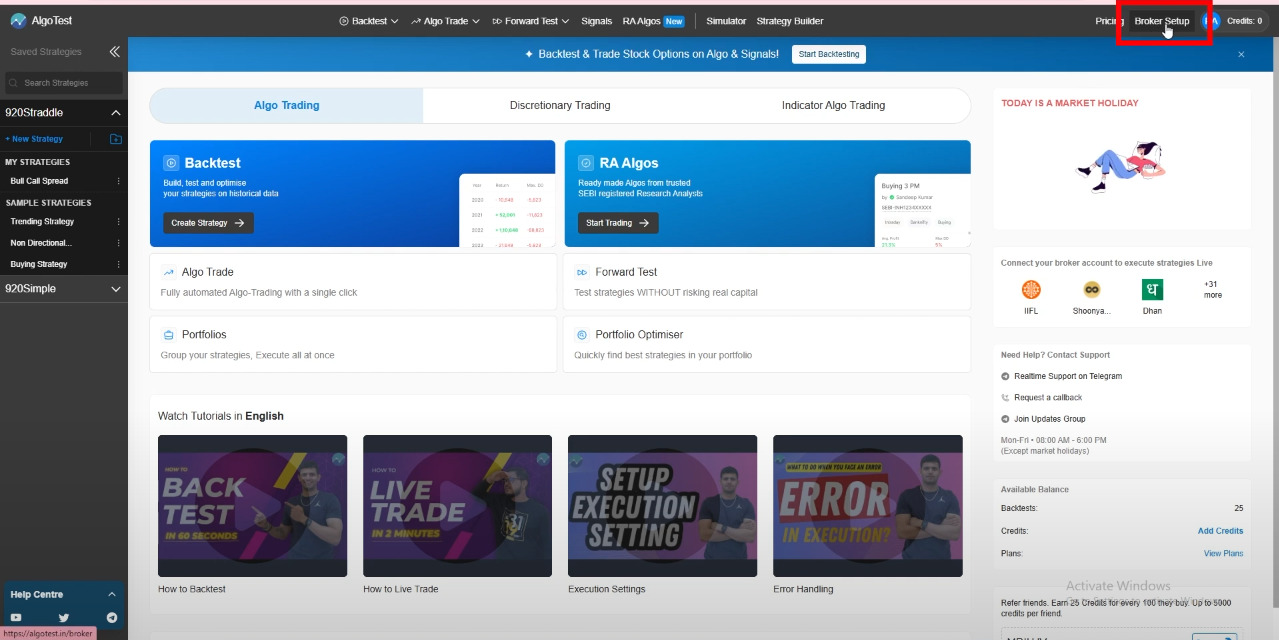
Task: Open the Twitter link in Help Centre
Action: [x=64, y=618]
